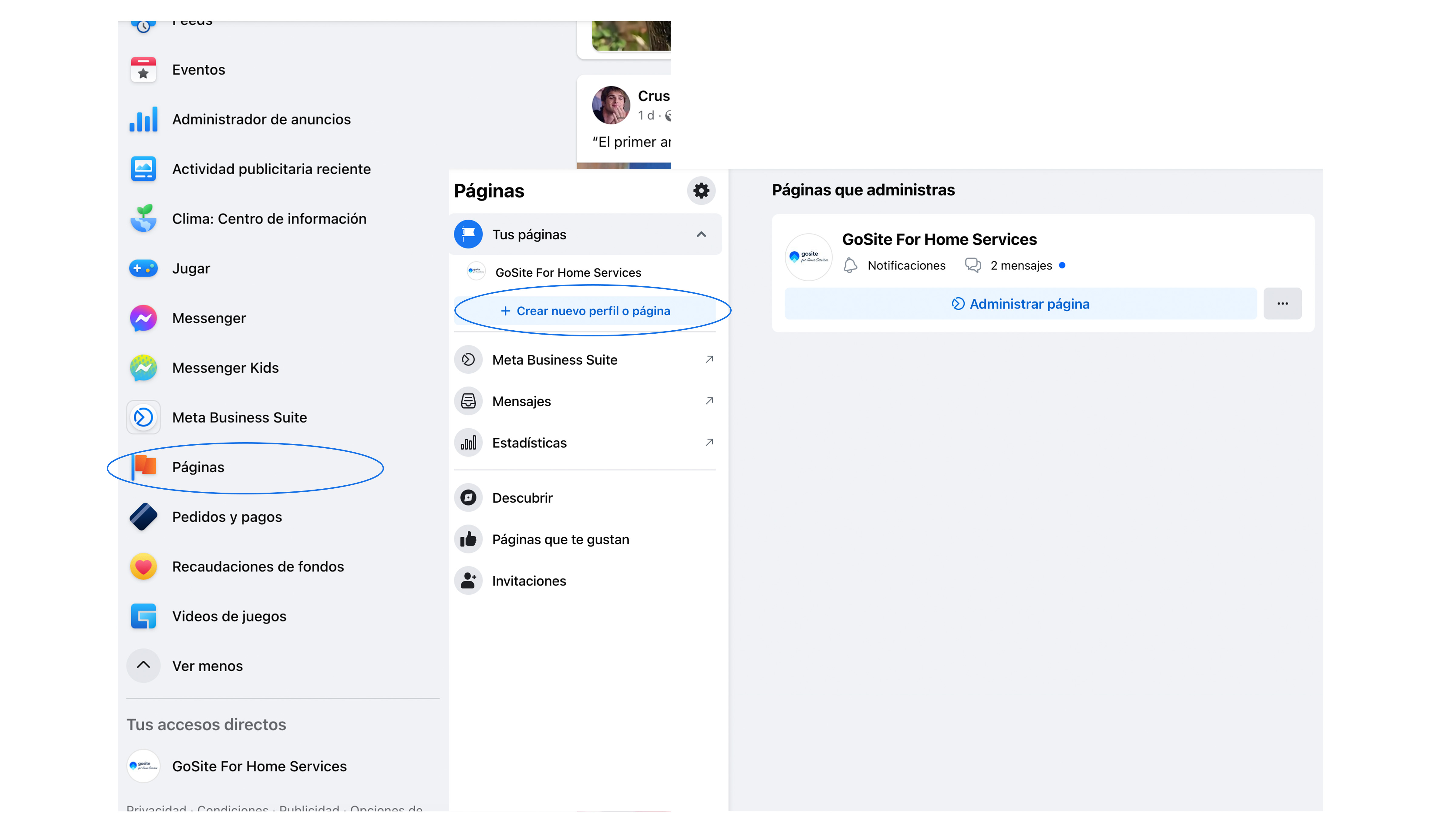The width and height of the screenshot is (1456, 819).
Task: Click the Clima: Centro de información icon
Action: pos(143,219)
